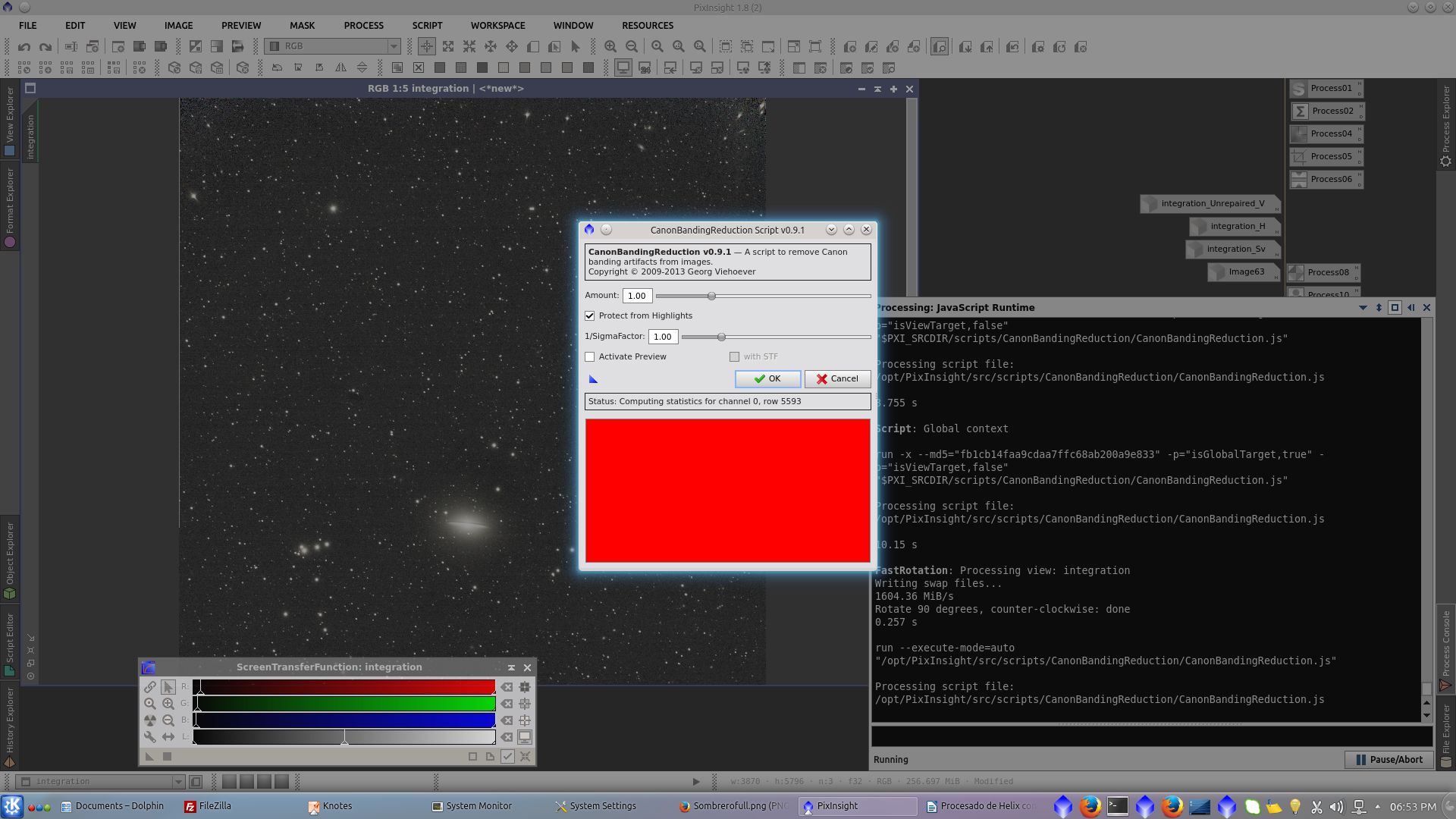The image size is (1456, 819).
Task: Click the 1/SigmaFactor value input field
Action: (x=663, y=337)
